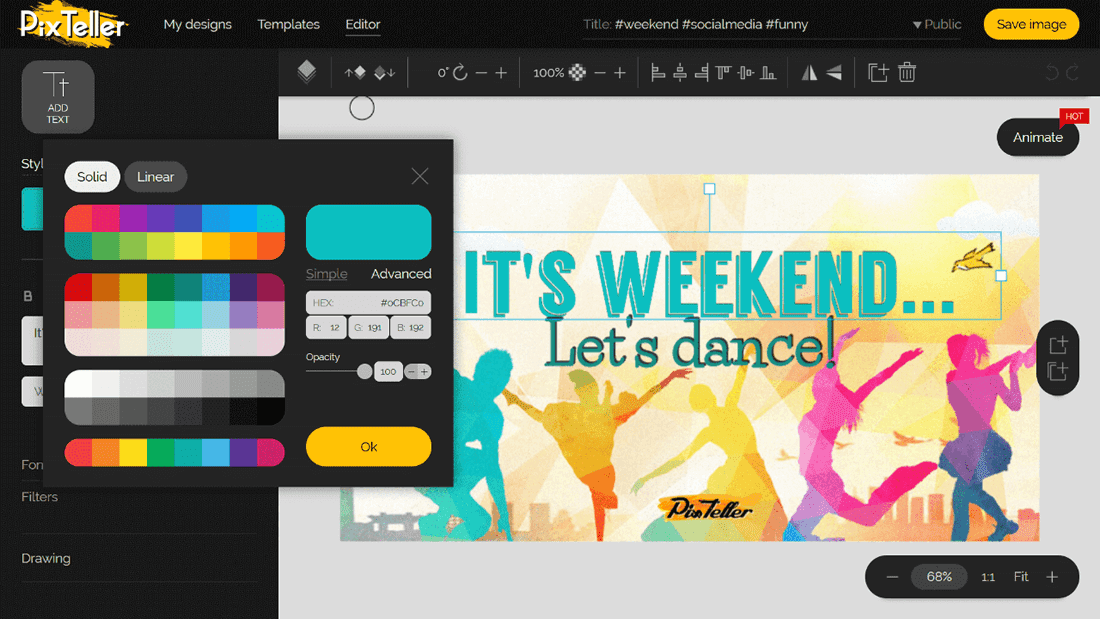Click the delete trash icon
This screenshot has width=1100, height=619.
(x=907, y=72)
